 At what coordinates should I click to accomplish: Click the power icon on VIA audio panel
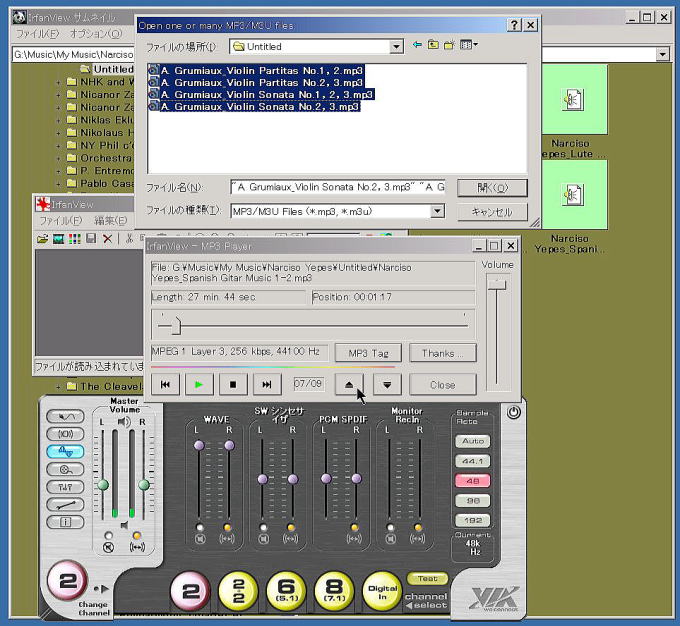[513, 412]
